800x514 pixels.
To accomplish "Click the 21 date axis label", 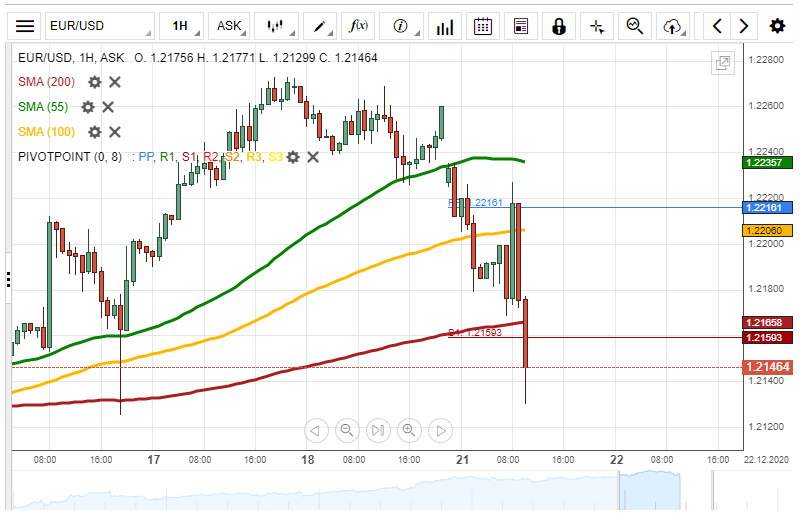I will tap(462, 460).
